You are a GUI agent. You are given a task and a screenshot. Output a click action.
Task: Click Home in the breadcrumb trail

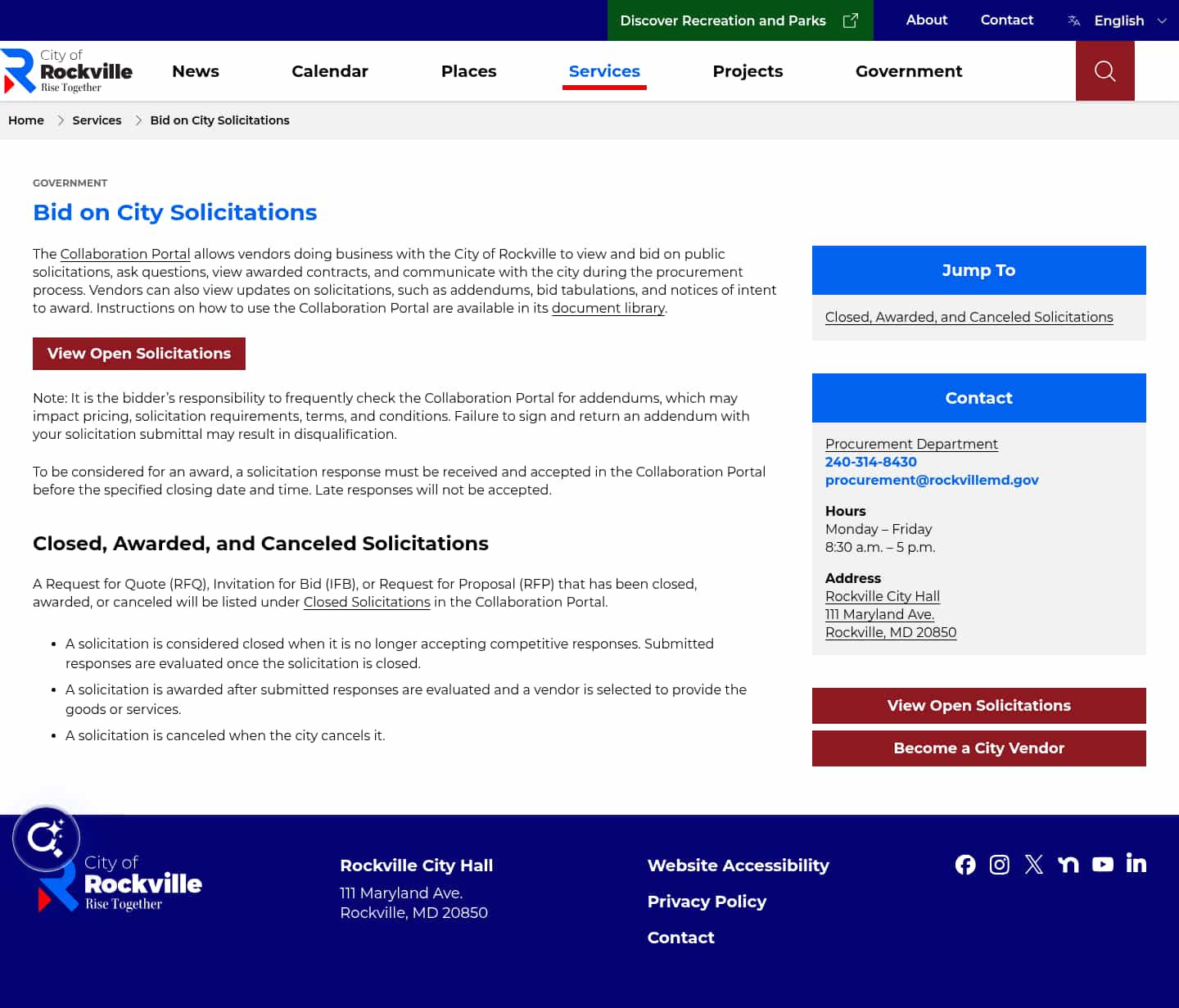tap(25, 120)
